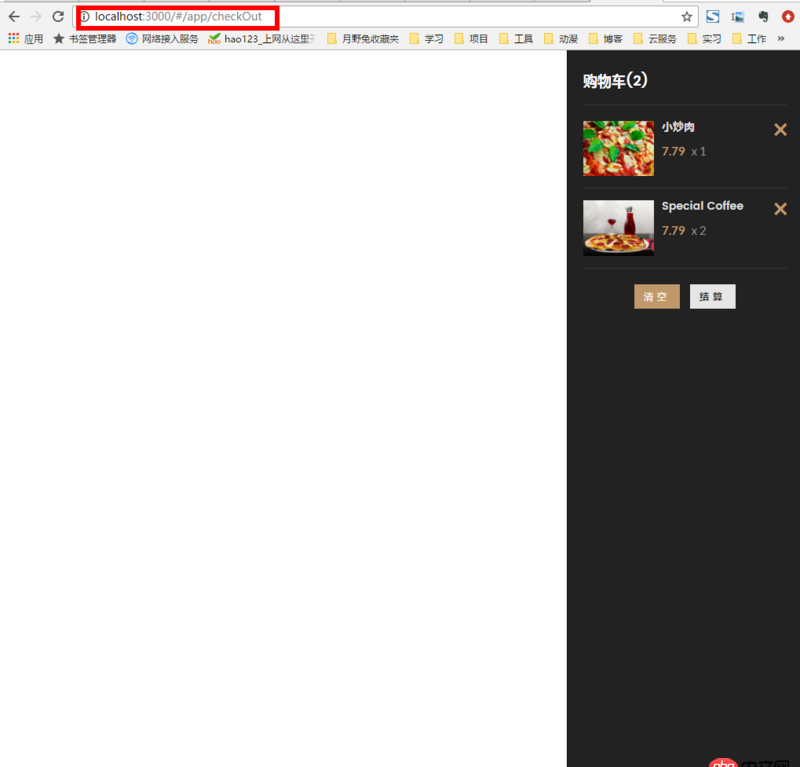Open the hao123 bookmark

262,39
